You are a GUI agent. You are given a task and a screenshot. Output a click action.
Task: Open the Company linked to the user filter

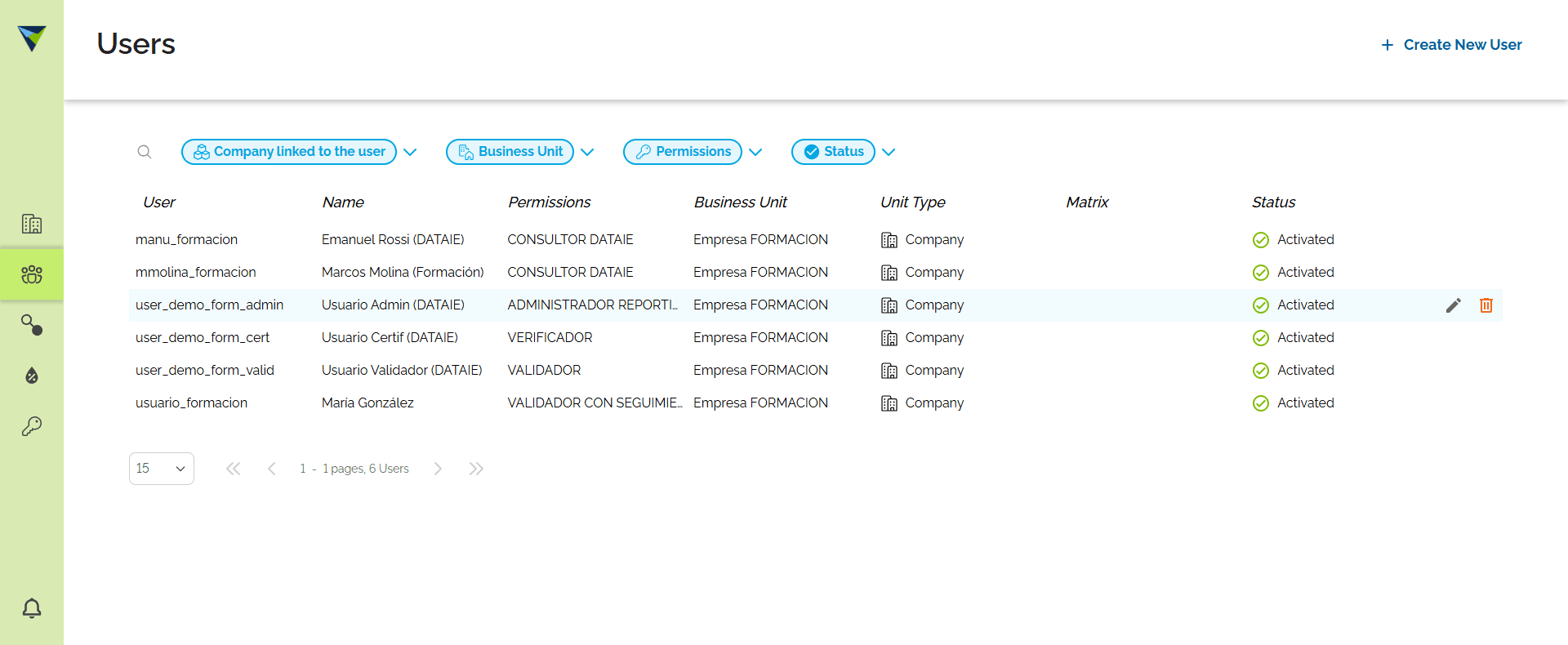[289, 152]
